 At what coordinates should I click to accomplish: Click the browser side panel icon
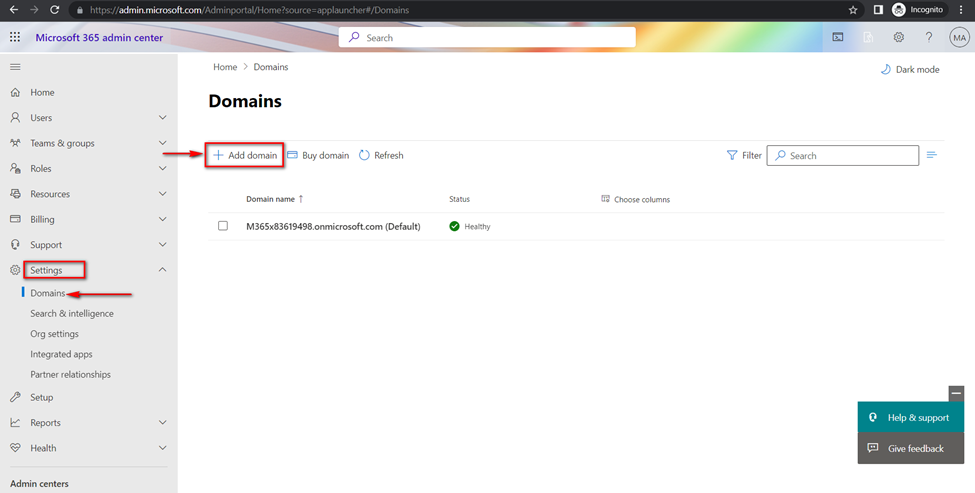[879, 10]
